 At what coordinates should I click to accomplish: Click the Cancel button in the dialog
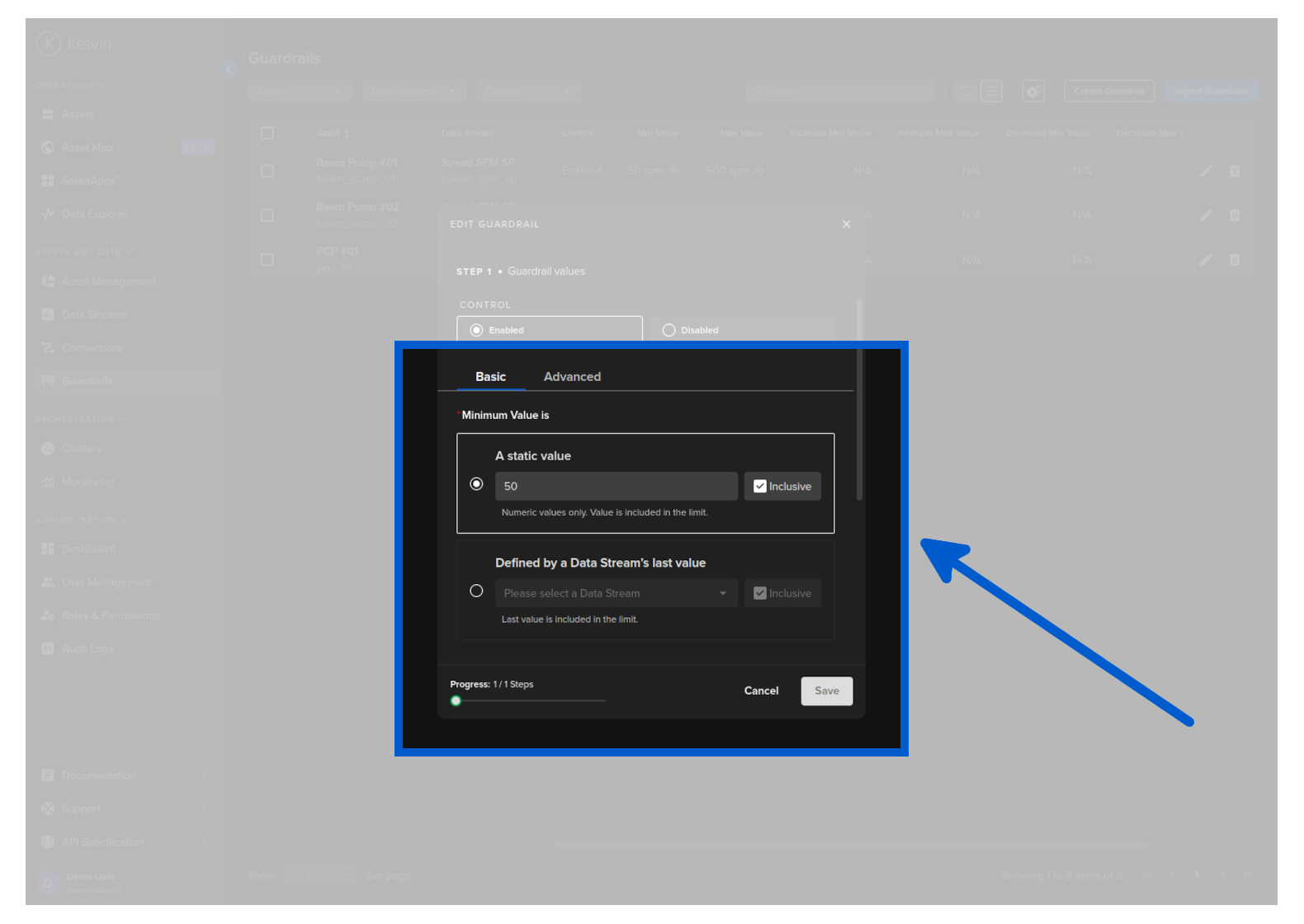(761, 691)
